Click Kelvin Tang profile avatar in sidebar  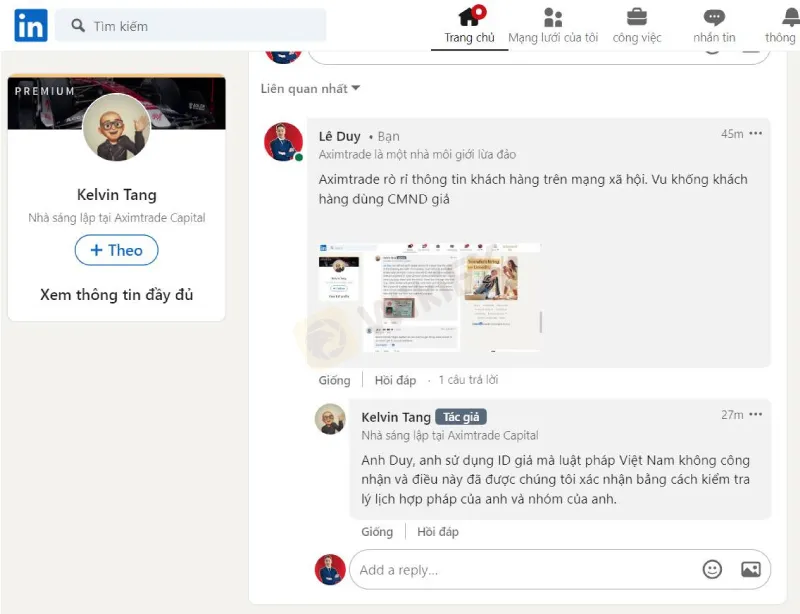pyautogui.click(x=117, y=127)
